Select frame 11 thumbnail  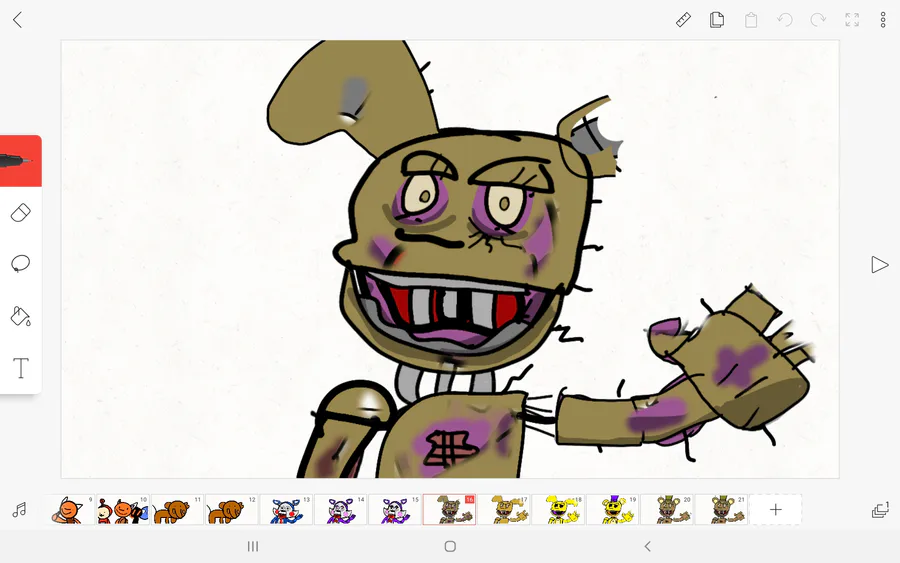pos(177,510)
